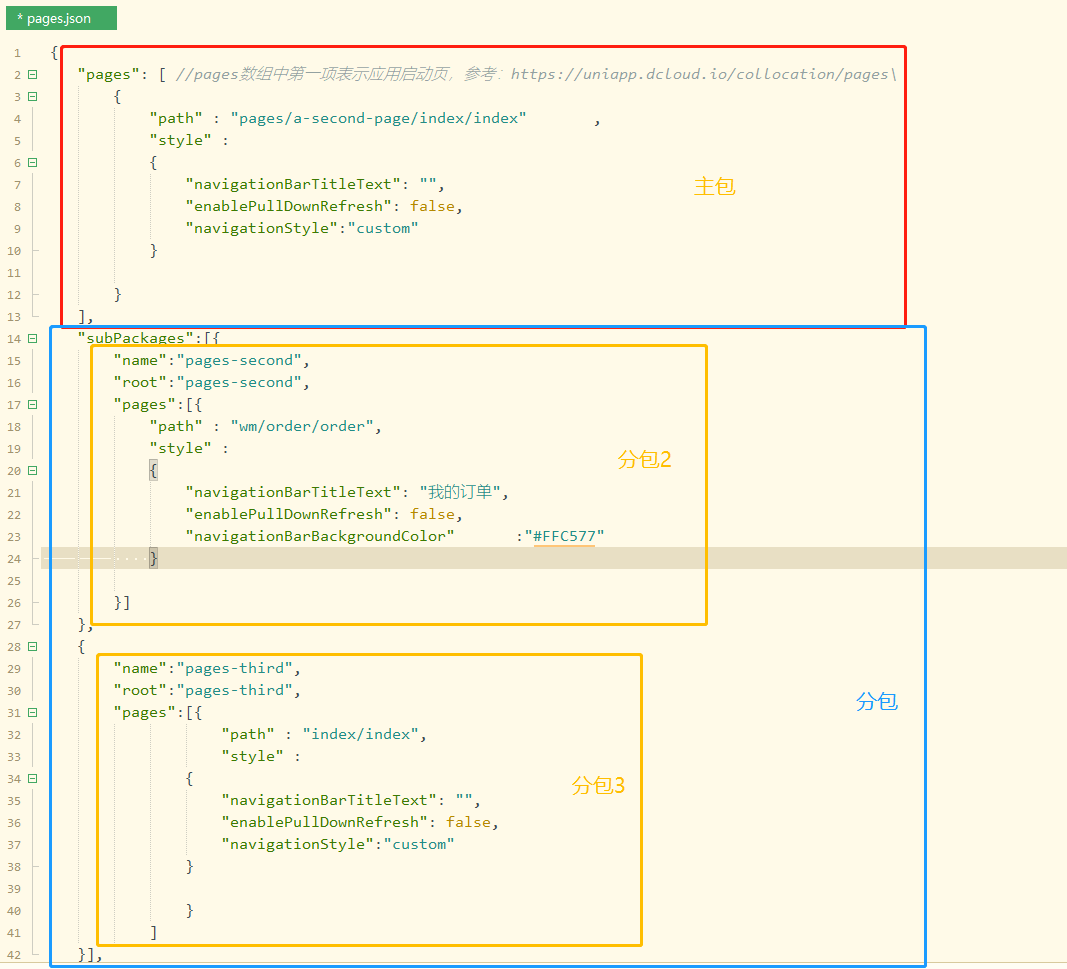This screenshot has width=1067, height=969.
Task: Collapse the fold marker beside line 17
Action: 31,404
